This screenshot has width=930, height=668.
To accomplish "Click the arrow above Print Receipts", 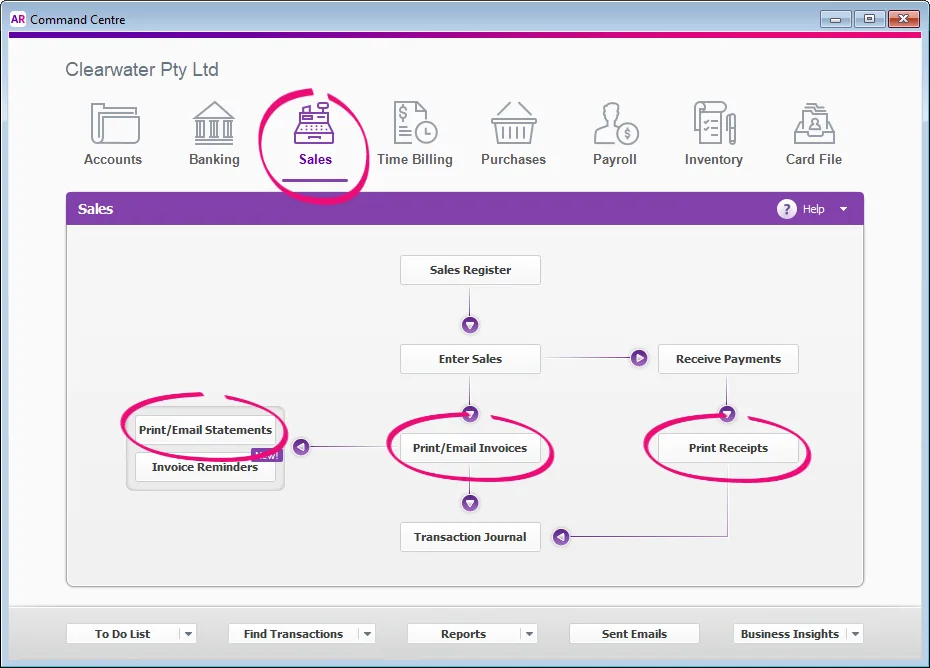I will point(727,413).
